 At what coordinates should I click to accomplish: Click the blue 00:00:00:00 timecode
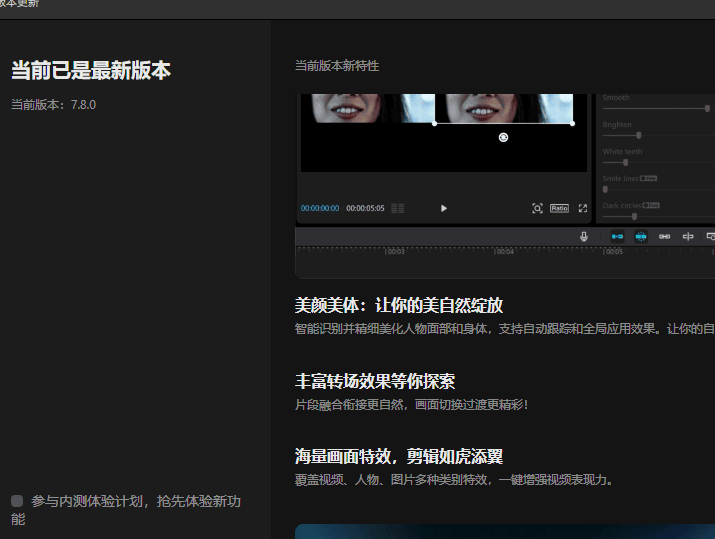[x=320, y=208]
